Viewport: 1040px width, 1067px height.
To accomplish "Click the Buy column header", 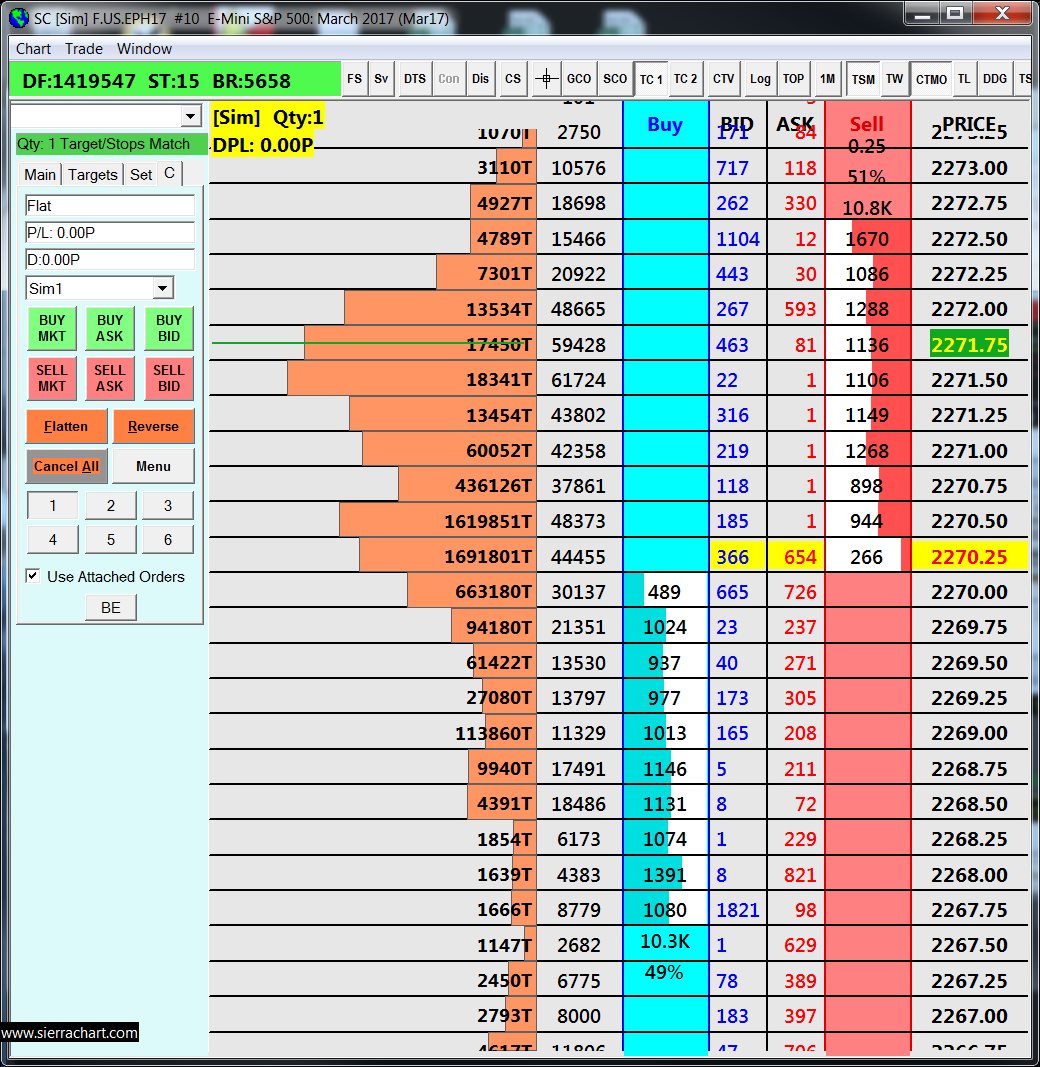I will pos(665,125).
